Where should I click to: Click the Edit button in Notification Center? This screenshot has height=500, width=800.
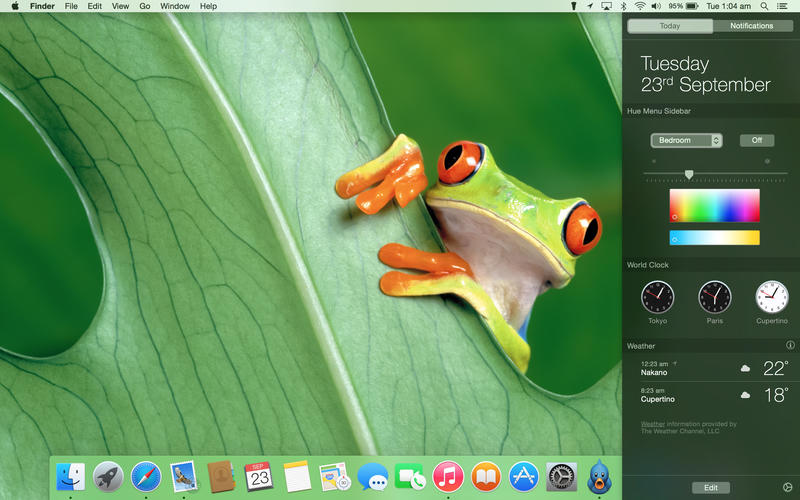click(710, 488)
